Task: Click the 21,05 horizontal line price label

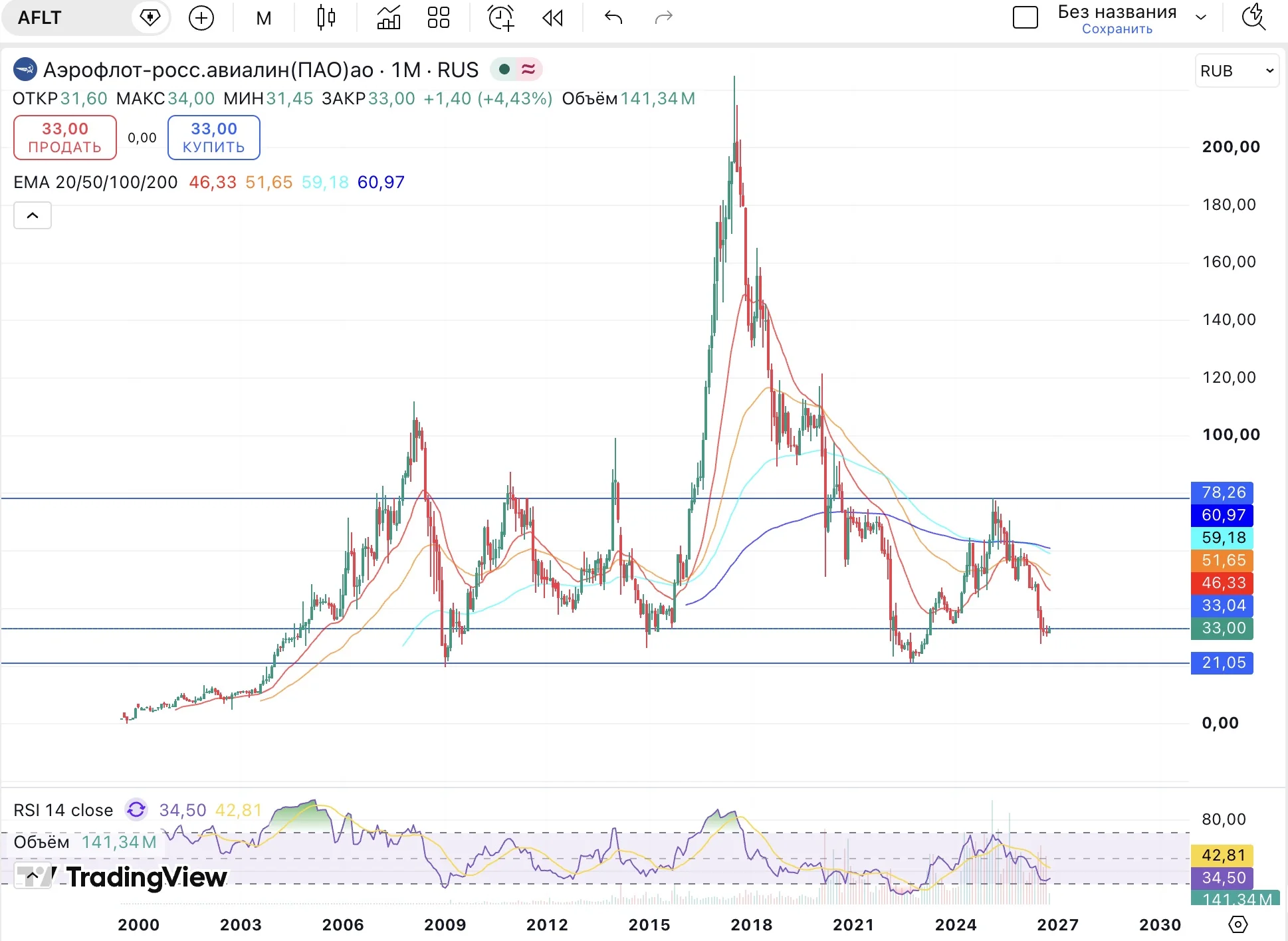Action: tap(1222, 663)
